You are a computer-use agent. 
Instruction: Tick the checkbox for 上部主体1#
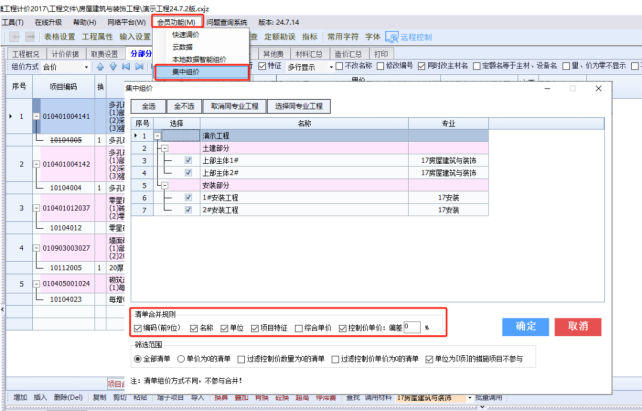[x=188, y=160]
